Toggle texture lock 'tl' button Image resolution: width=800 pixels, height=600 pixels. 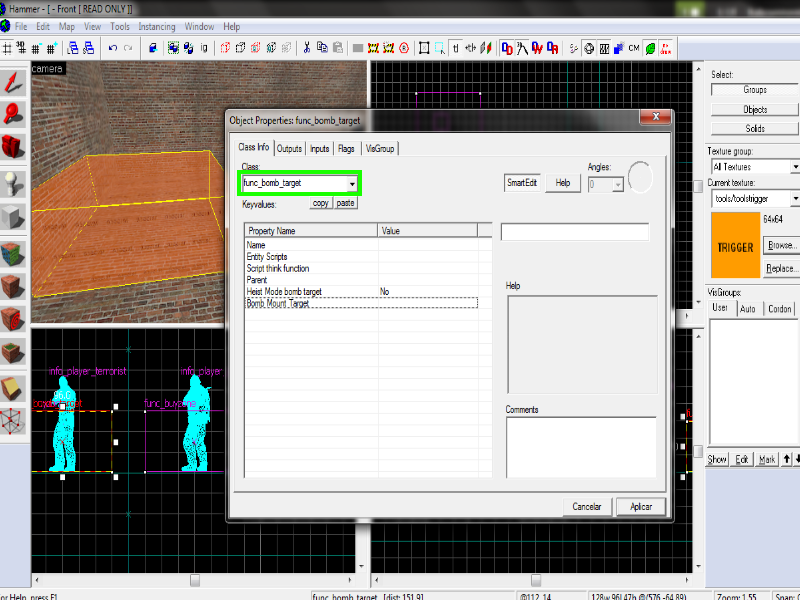[456, 48]
